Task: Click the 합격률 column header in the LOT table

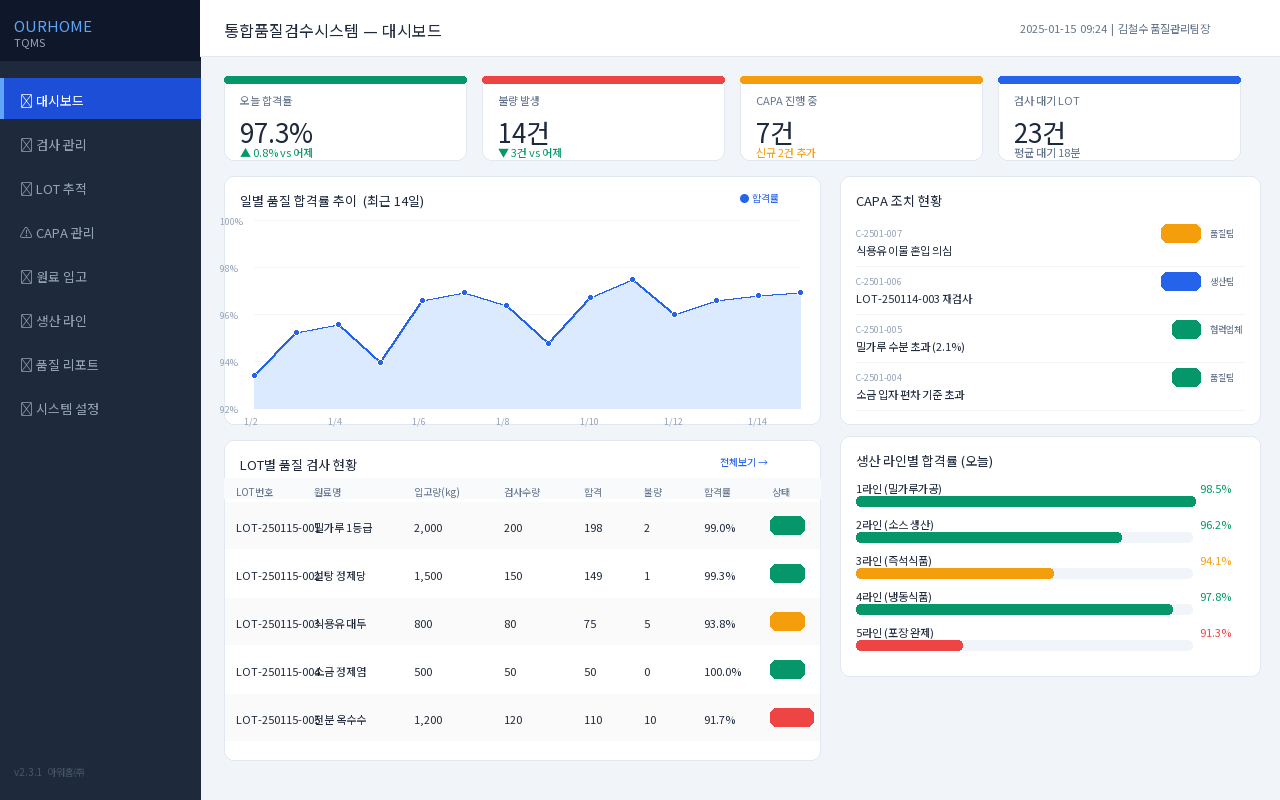Action: tap(717, 492)
